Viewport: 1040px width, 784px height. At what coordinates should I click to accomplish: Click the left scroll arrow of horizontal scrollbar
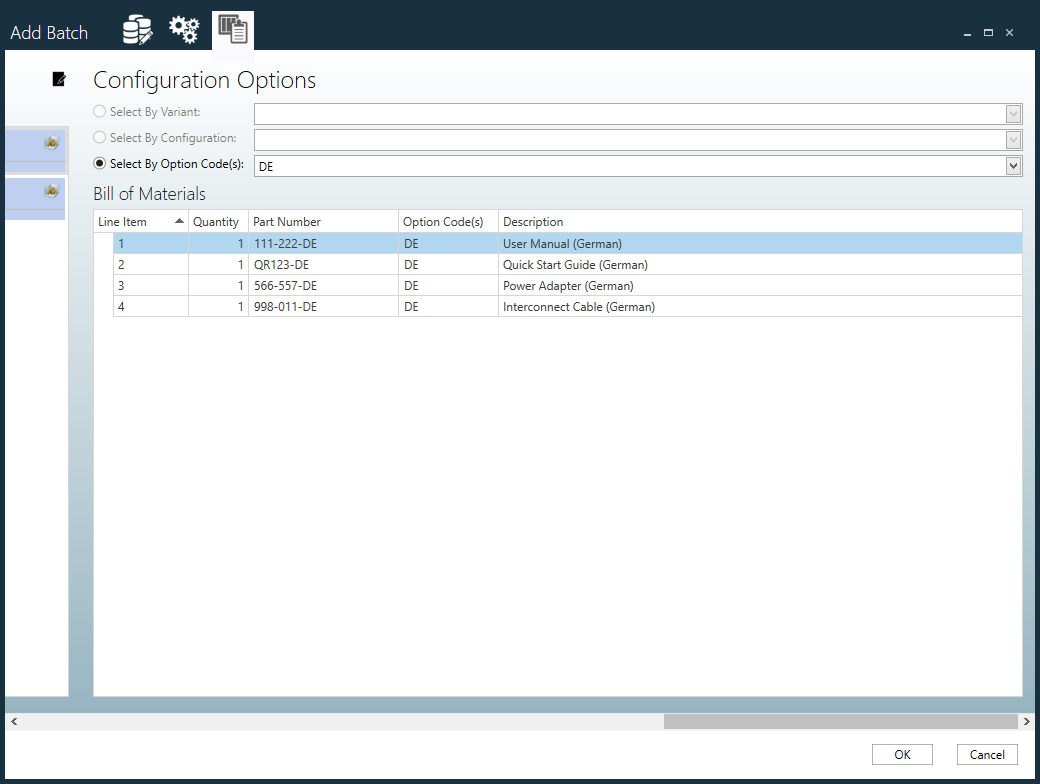13,721
